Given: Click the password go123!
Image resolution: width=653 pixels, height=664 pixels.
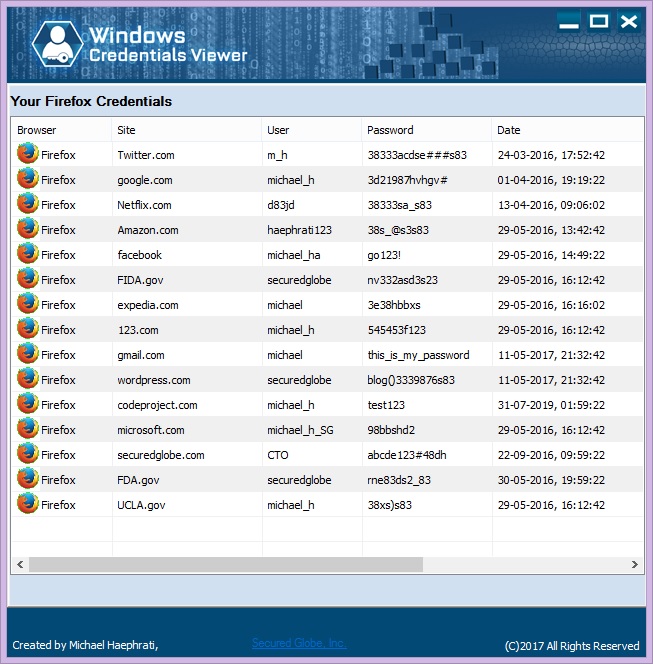Looking at the screenshot, I should (384, 255).
